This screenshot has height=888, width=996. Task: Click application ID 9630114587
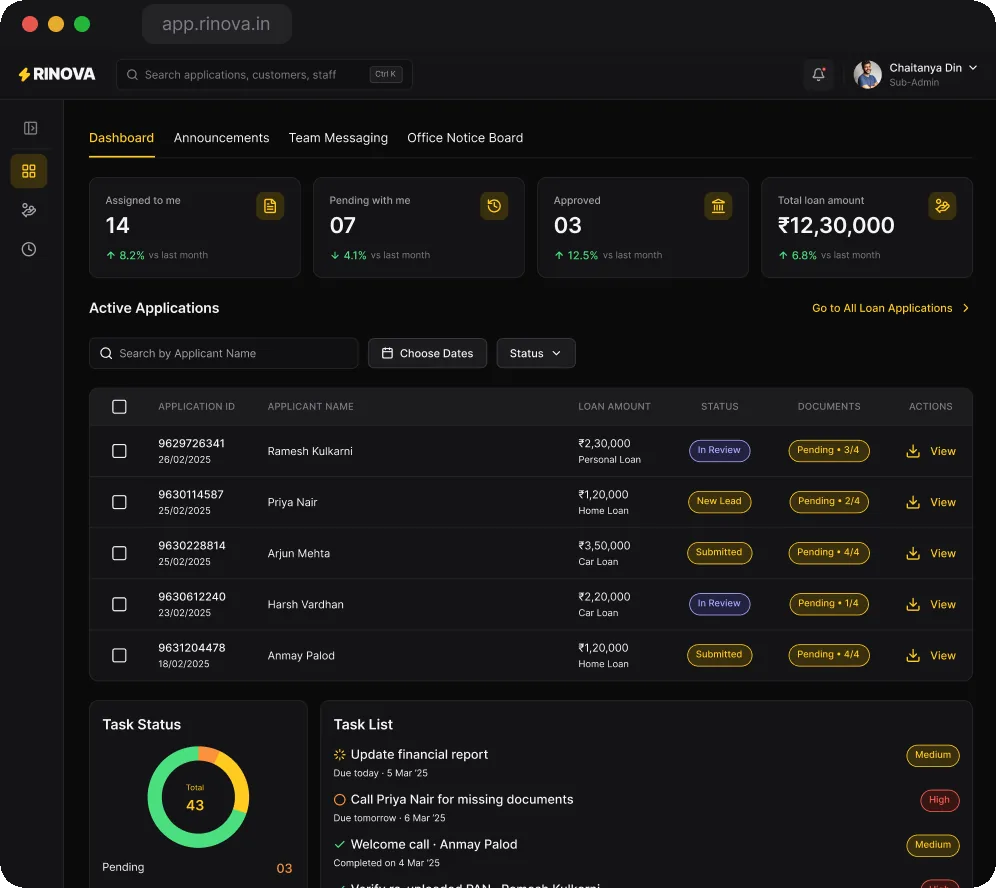[x=191, y=495]
